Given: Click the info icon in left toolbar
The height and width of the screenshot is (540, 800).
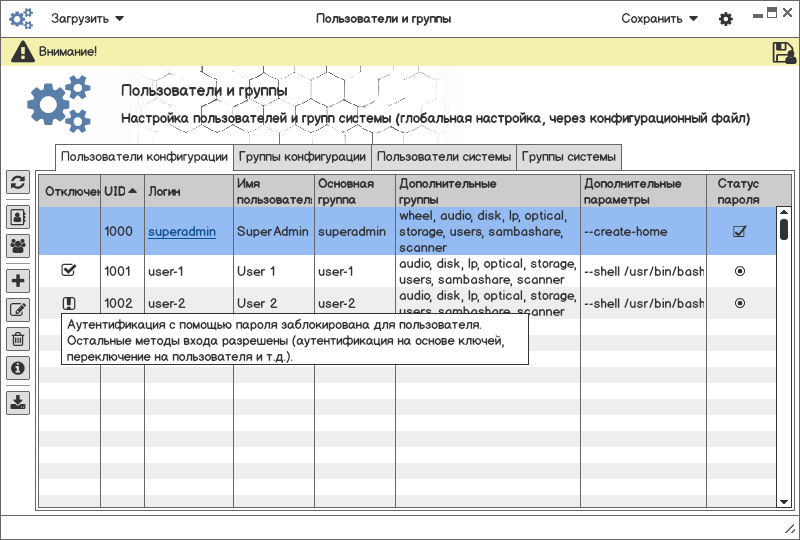Looking at the screenshot, I should point(18,368).
